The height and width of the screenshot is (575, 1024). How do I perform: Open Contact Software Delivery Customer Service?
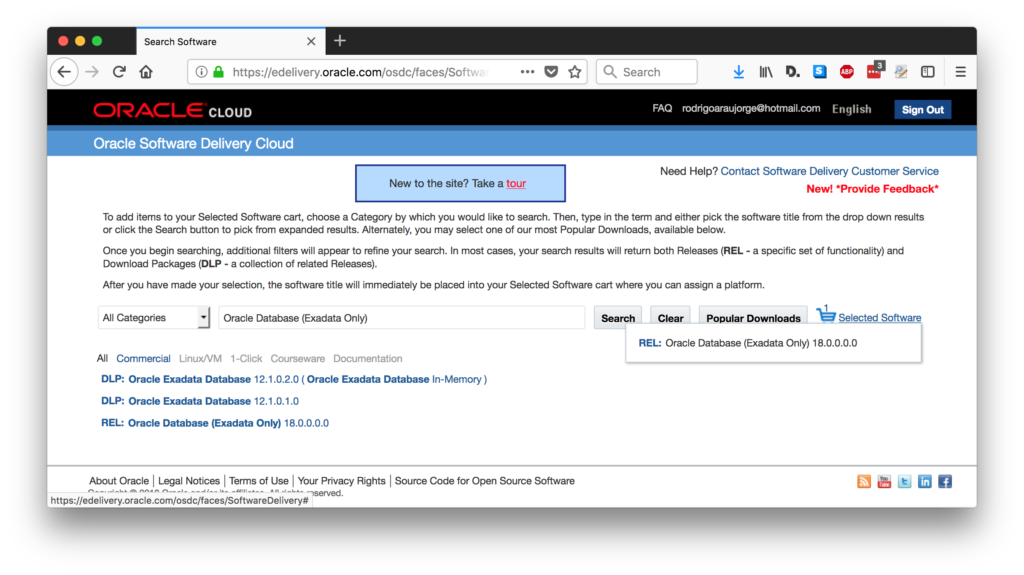(x=829, y=171)
